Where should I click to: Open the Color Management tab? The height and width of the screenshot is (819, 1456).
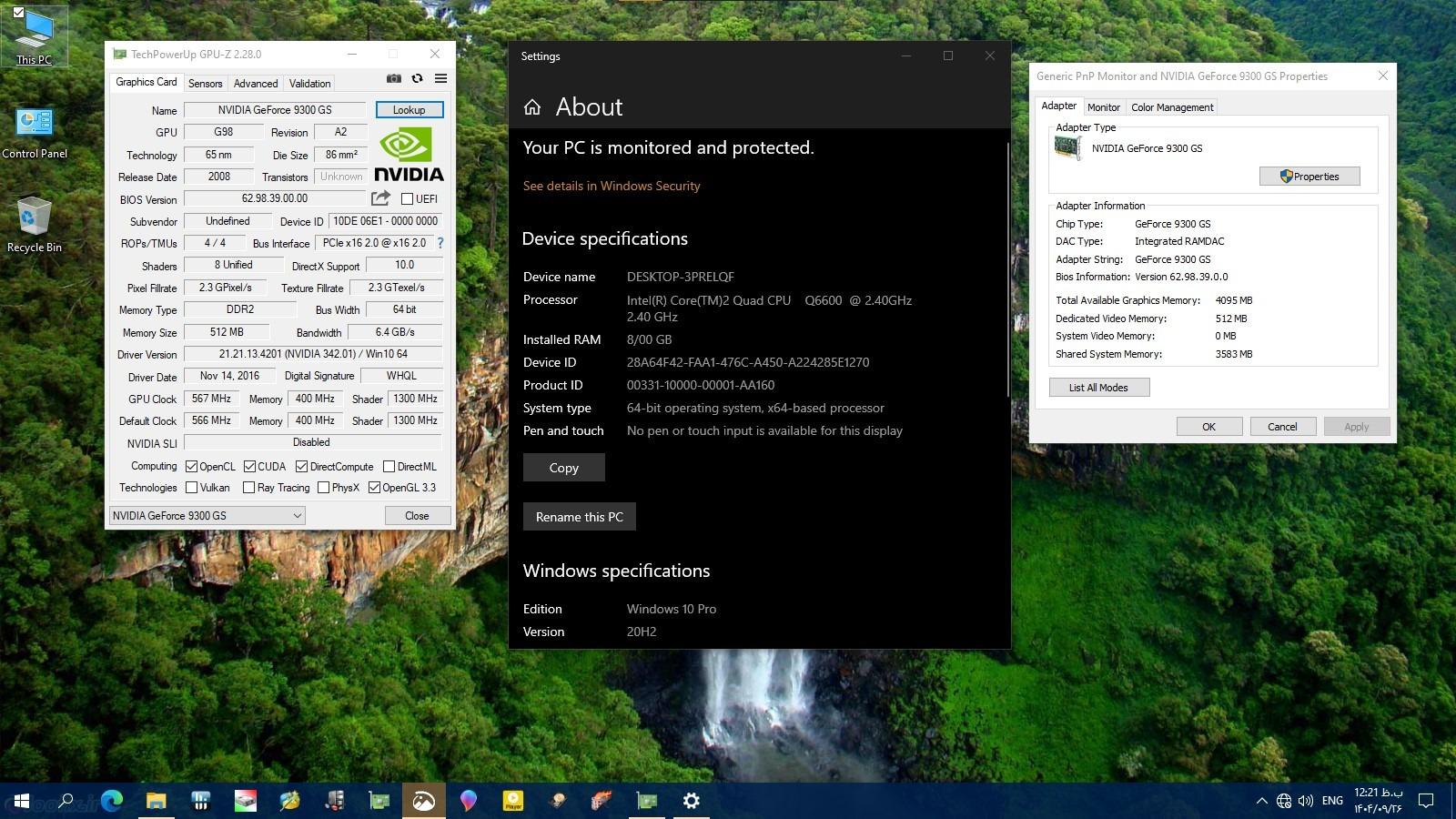pos(1172,107)
